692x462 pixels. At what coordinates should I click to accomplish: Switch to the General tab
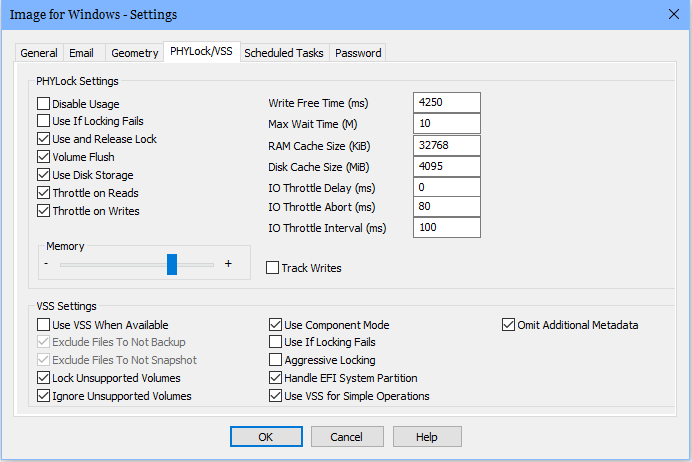[x=39, y=53]
